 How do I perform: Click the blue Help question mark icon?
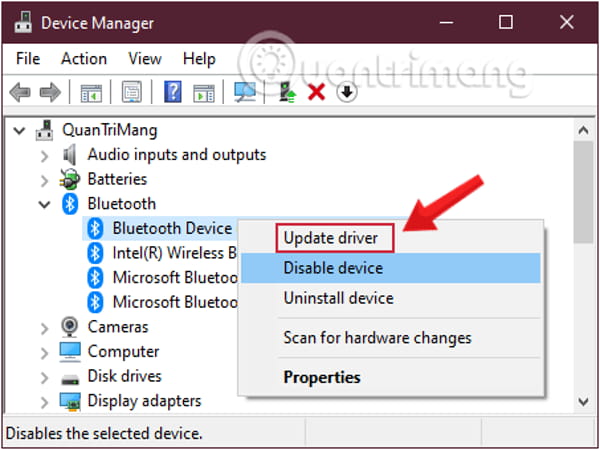pos(173,92)
